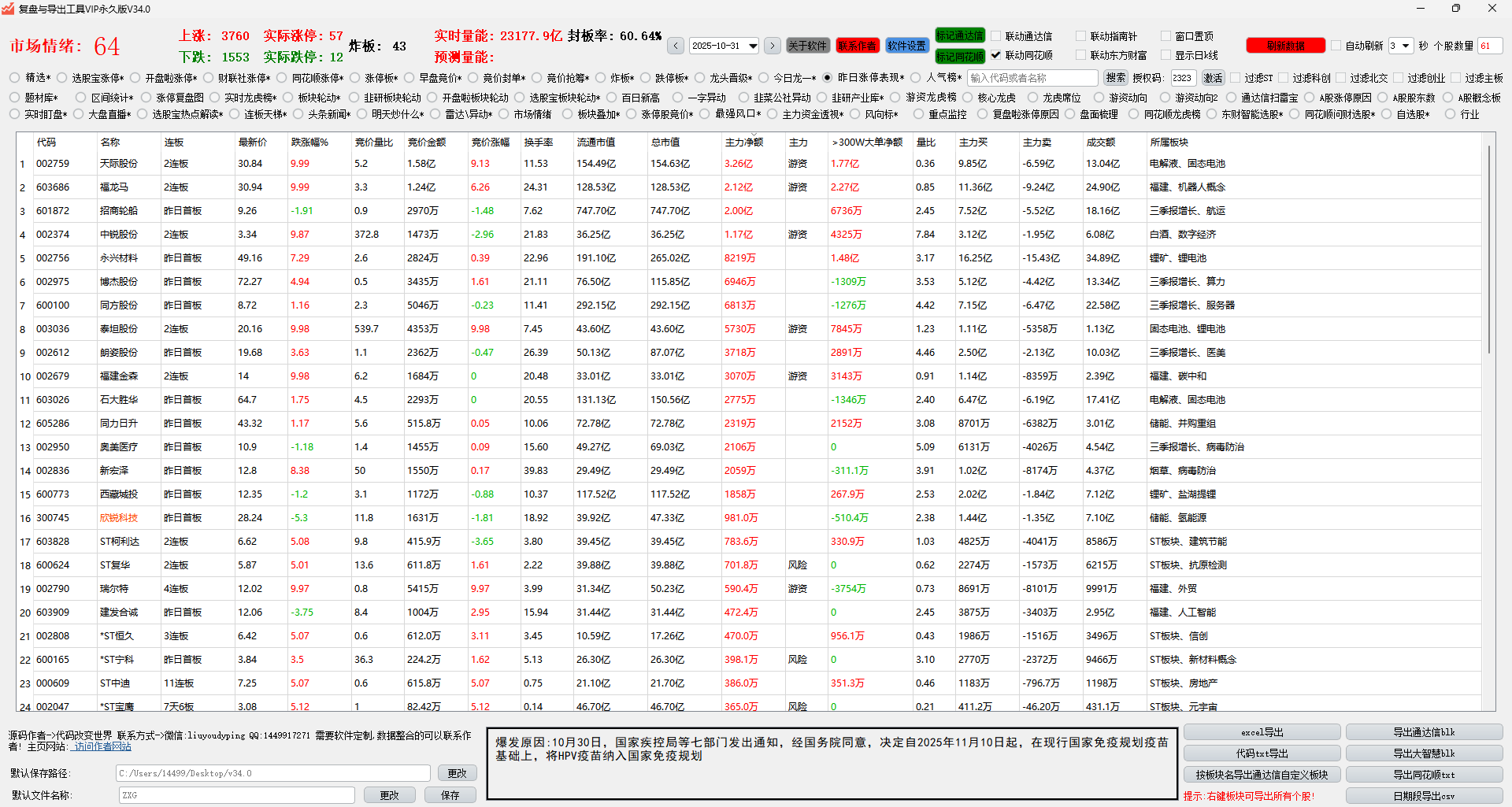This screenshot has height=807, width=1512.
Task: Enable the 联动通达信 checkbox
Action: [996, 36]
